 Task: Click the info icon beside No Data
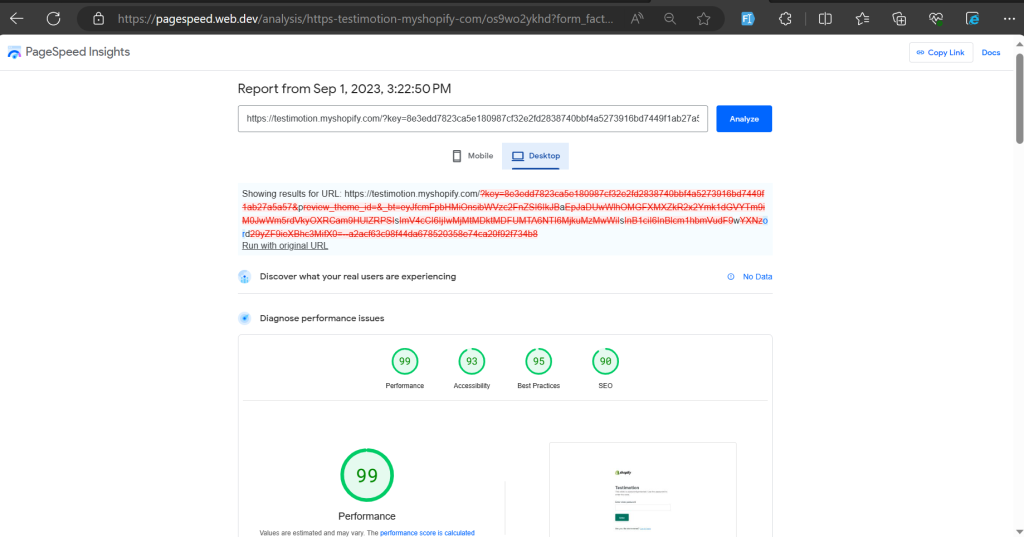(x=731, y=277)
